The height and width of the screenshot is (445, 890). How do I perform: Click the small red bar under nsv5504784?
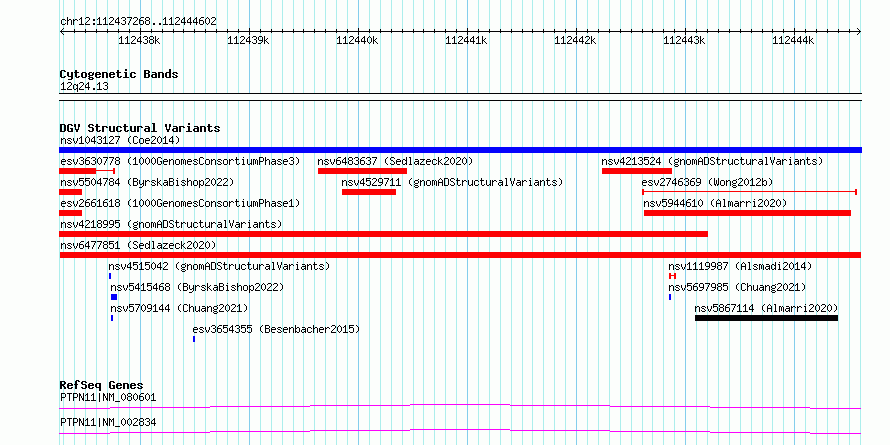pos(70,192)
